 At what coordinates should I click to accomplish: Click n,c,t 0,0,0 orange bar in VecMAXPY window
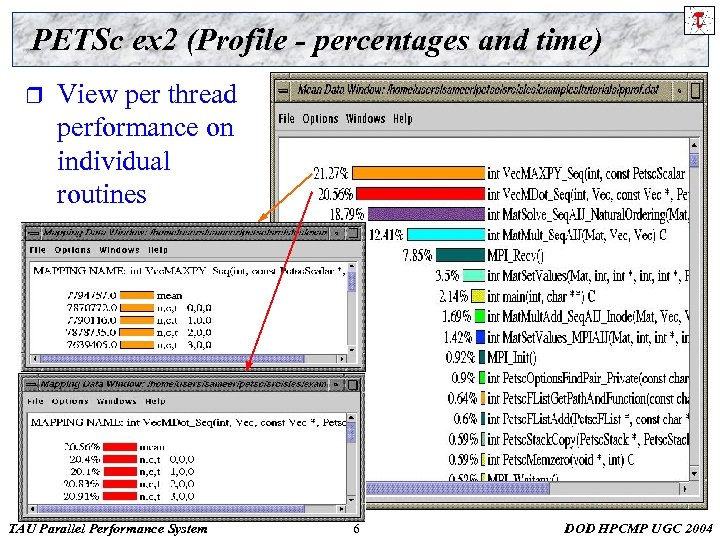(x=137, y=308)
